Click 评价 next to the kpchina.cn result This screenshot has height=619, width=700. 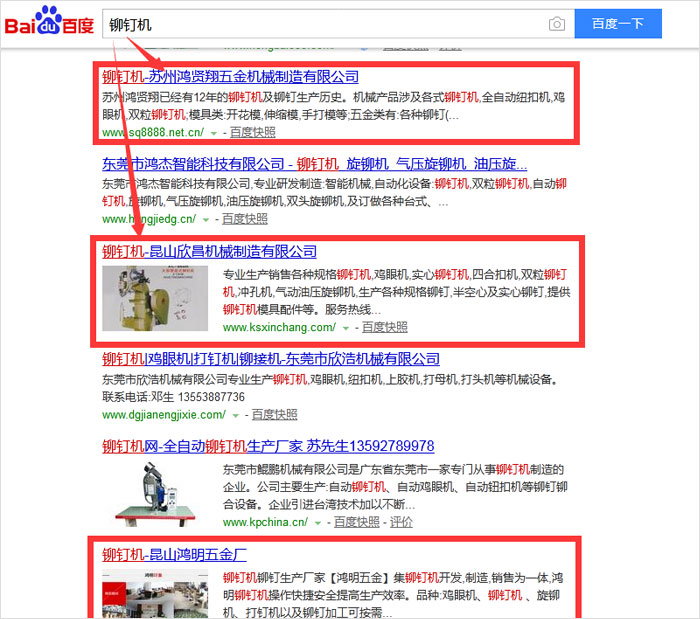point(401,522)
